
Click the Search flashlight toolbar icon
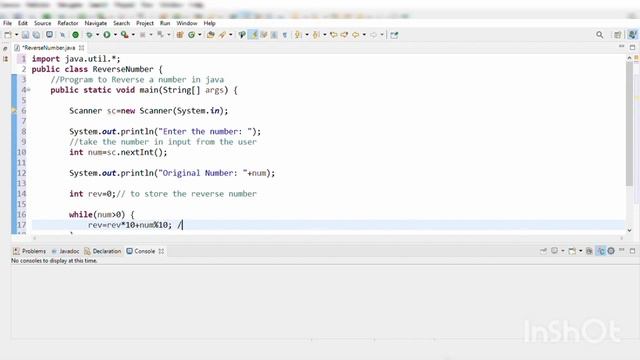[222, 35]
